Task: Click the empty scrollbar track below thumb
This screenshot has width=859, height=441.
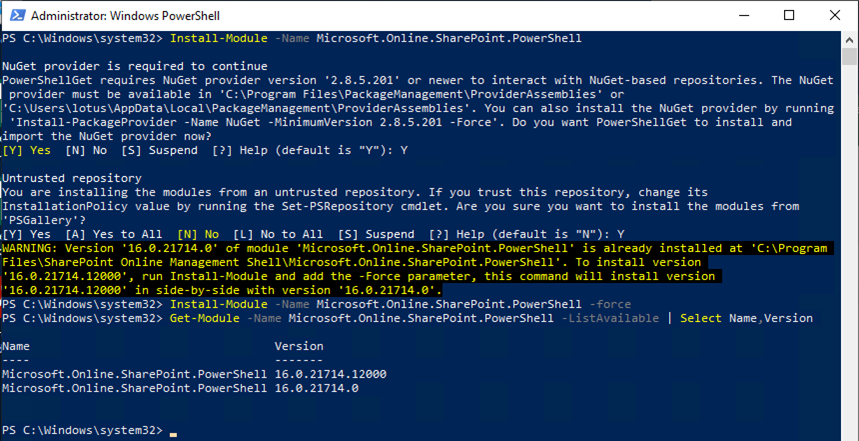Action: click(849, 252)
